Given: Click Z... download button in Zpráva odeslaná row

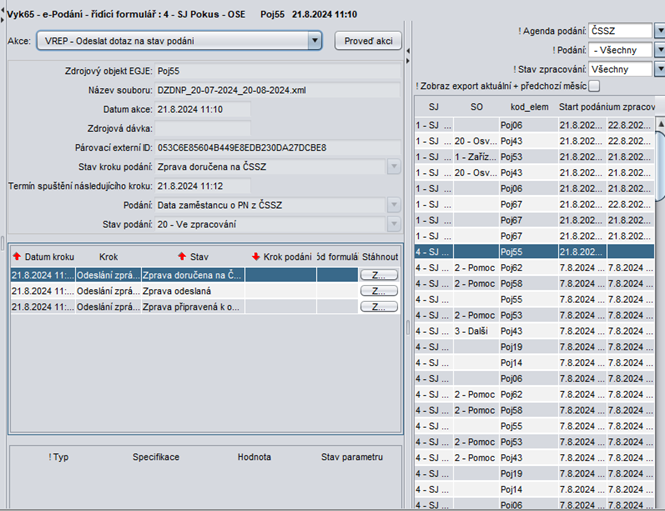Looking at the screenshot, I should pyautogui.click(x=379, y=291).
